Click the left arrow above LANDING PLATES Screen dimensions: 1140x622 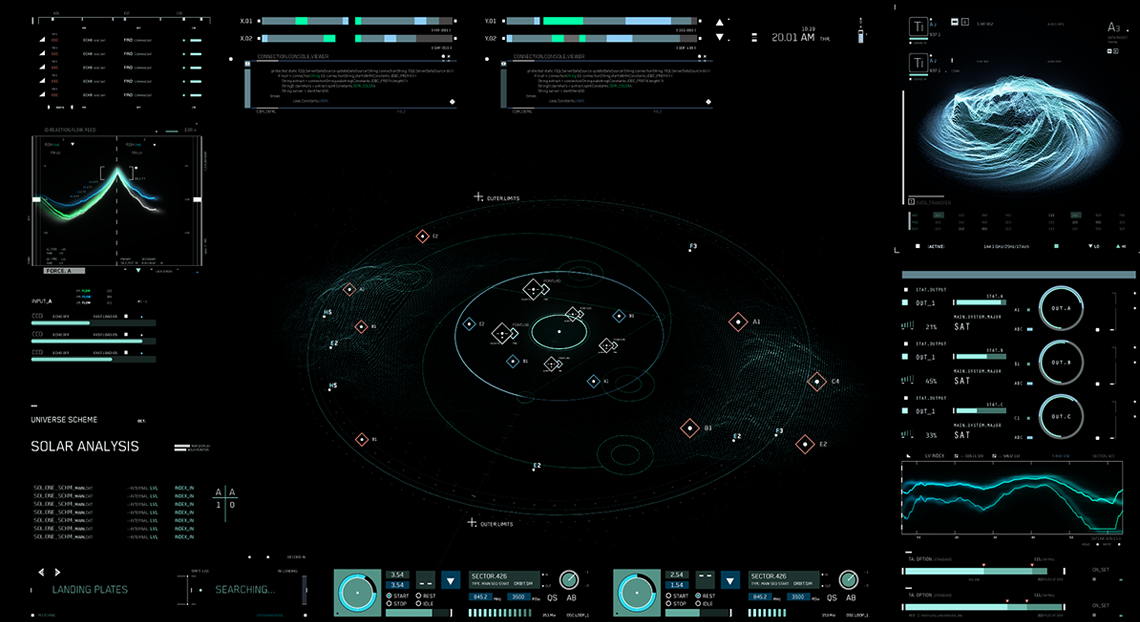tap(41, 573)
